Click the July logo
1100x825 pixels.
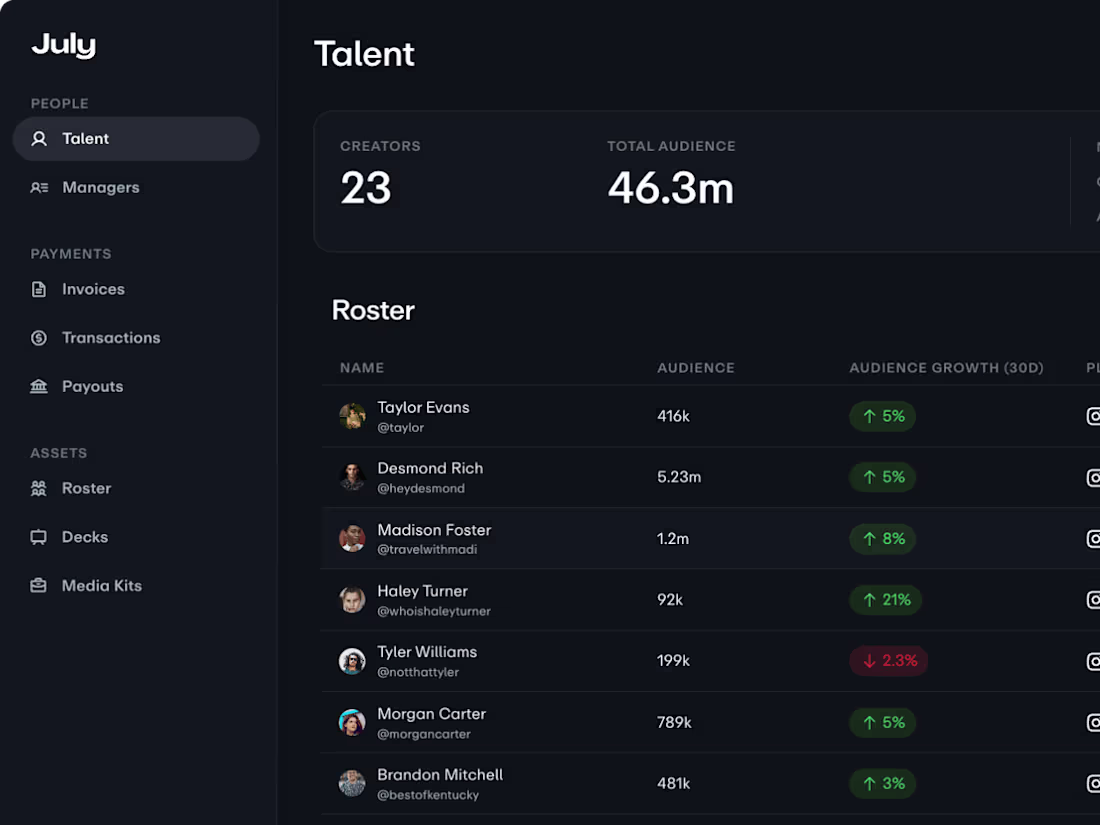coord(63,45)
